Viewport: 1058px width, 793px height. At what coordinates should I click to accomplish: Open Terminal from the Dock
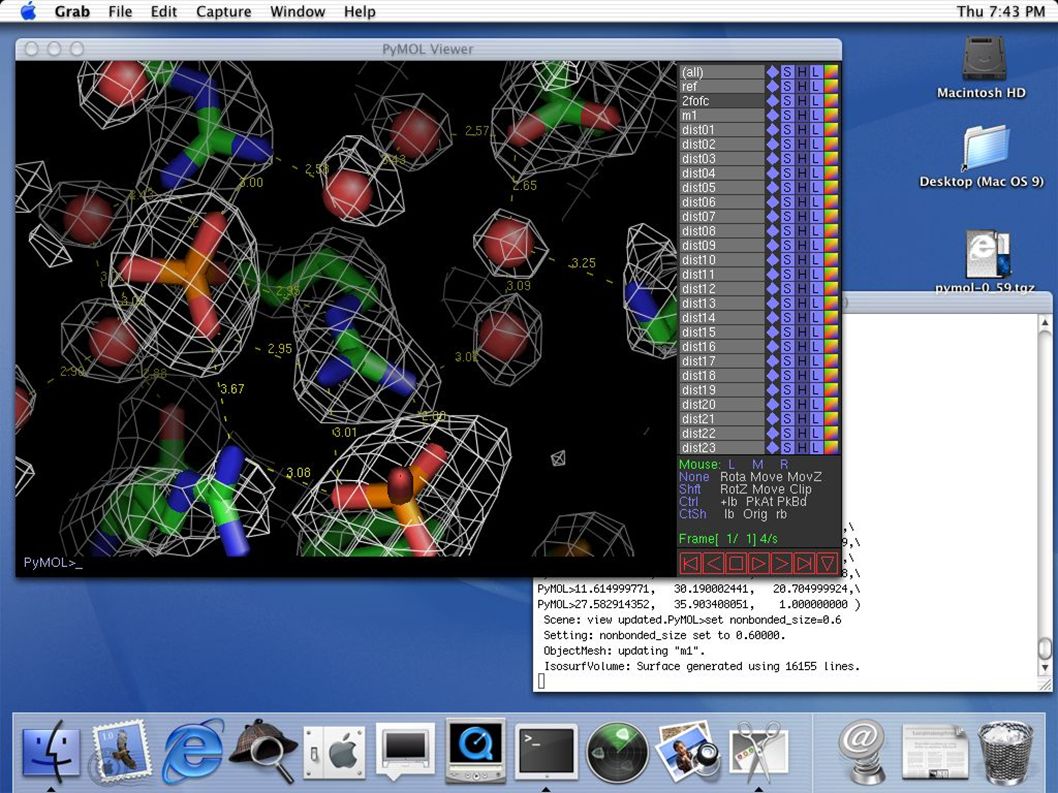click(546, 750)
